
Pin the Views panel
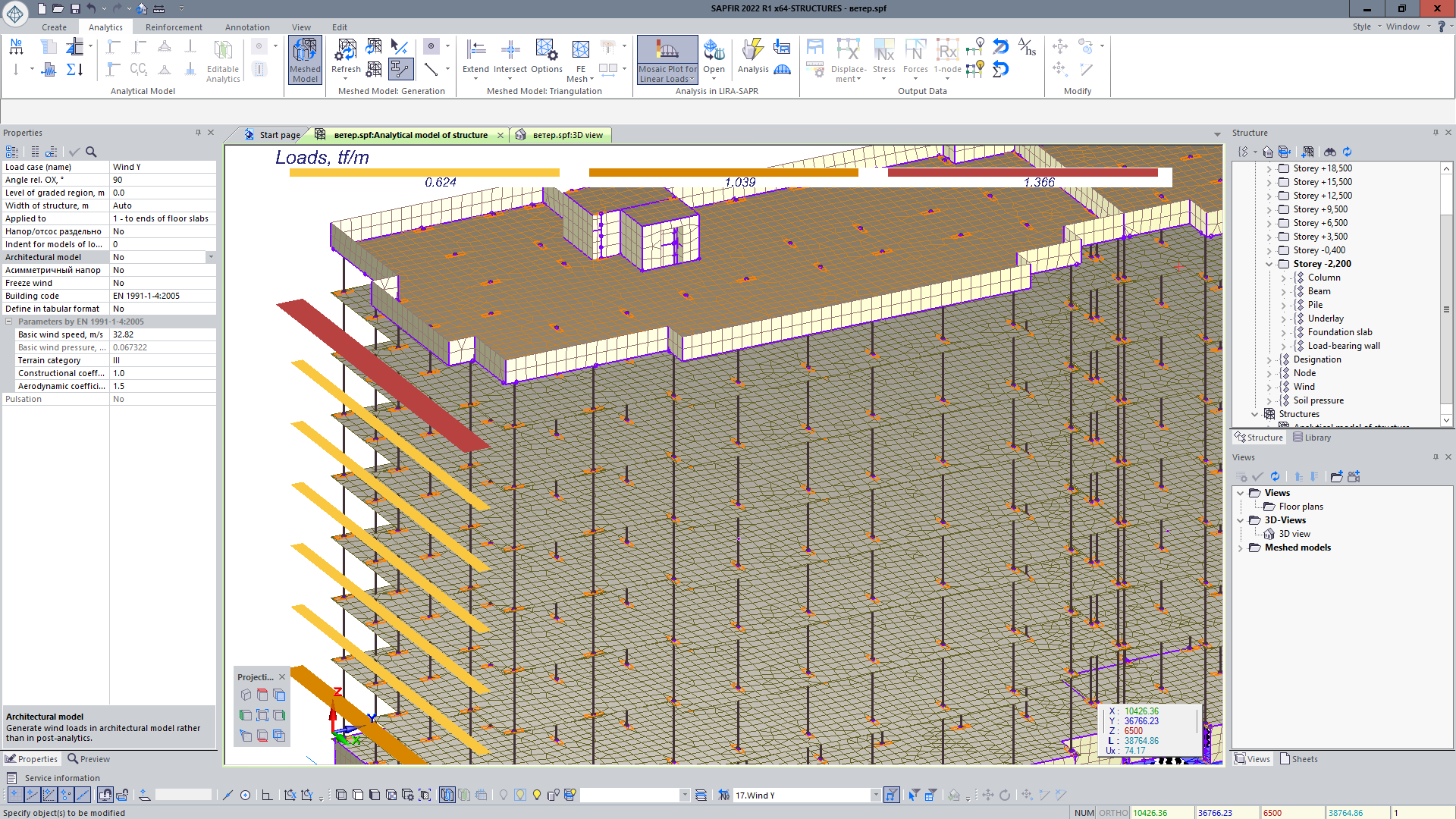(1436, 457)
